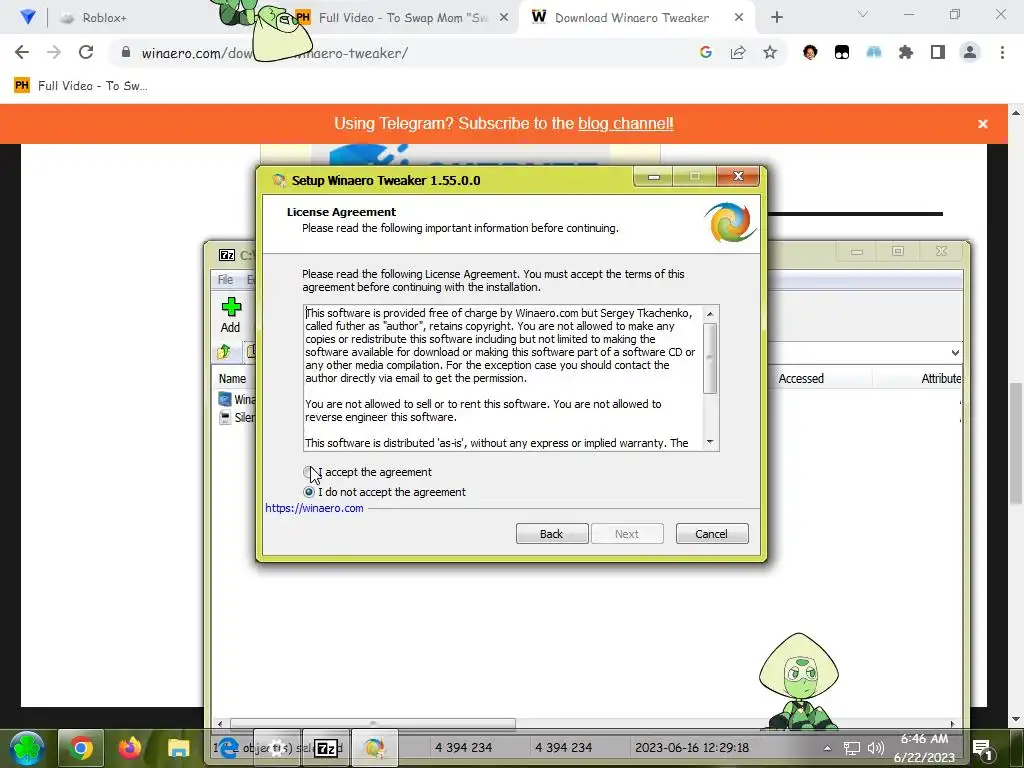Click the taskbar clock showing 6:46 AM
This screenshot has height=768, width=1024.
point(924,748)
